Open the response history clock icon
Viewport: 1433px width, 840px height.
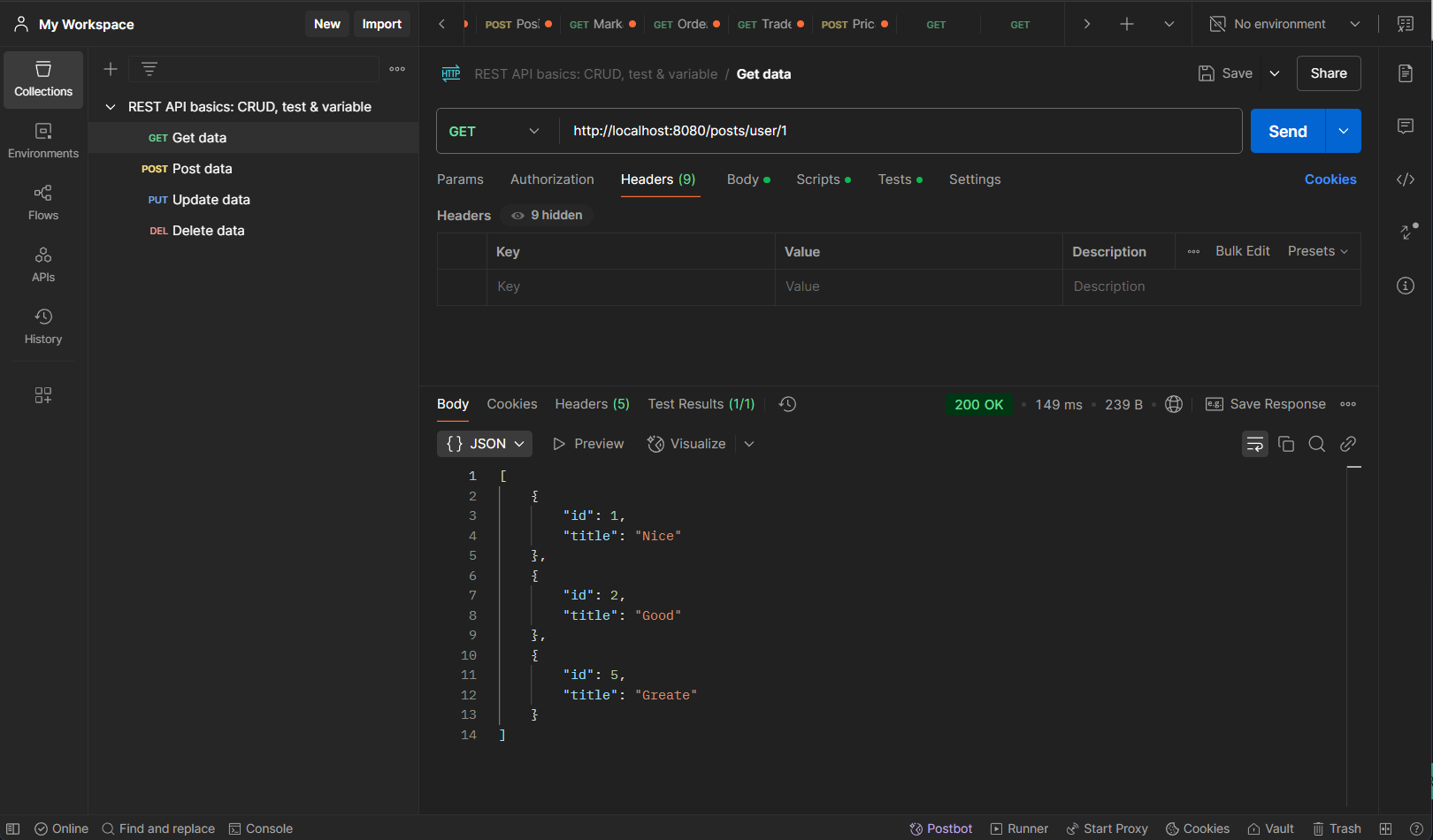[x=787, y=404]
